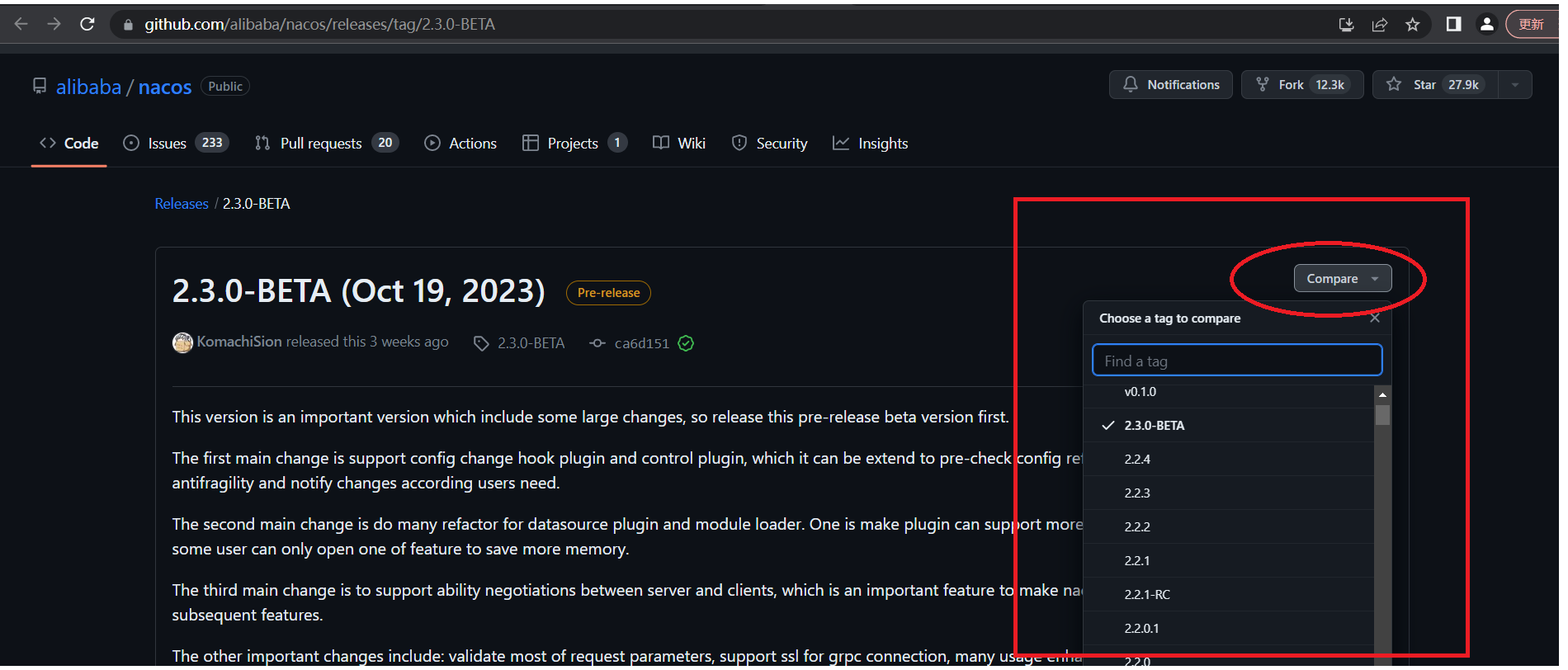
Task: Toggle the Compare dropdown button
Action: (x=1343, y=279)
